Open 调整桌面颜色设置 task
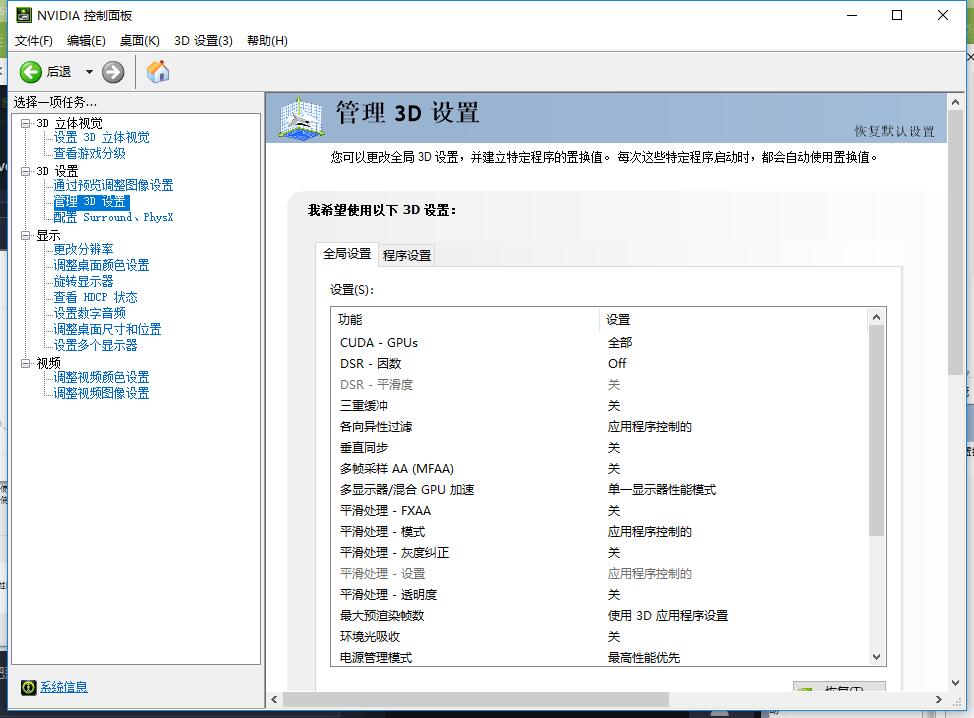The height and width of the screenshot is (718, 974). tap(101, 265)
